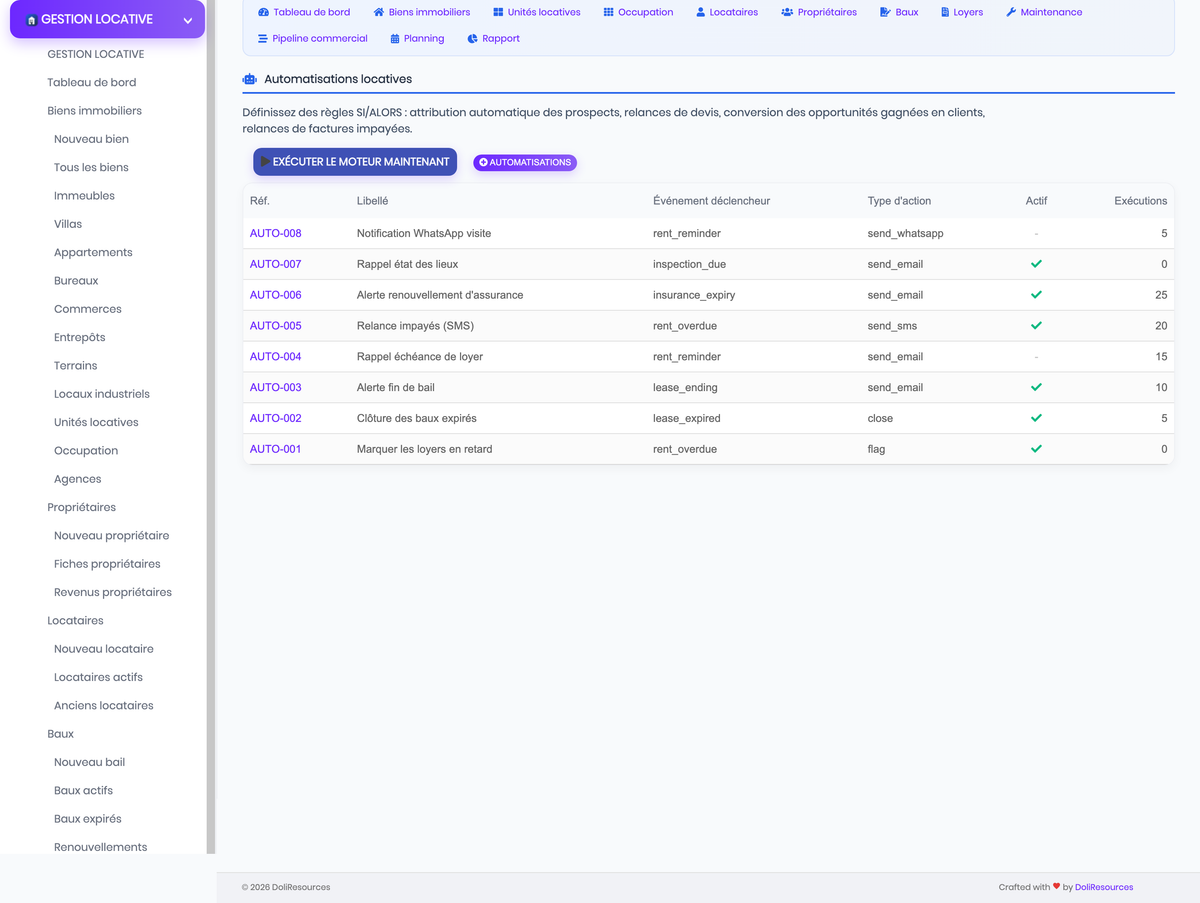Click 'lease_ending' trigger event cell

point(685,387)
